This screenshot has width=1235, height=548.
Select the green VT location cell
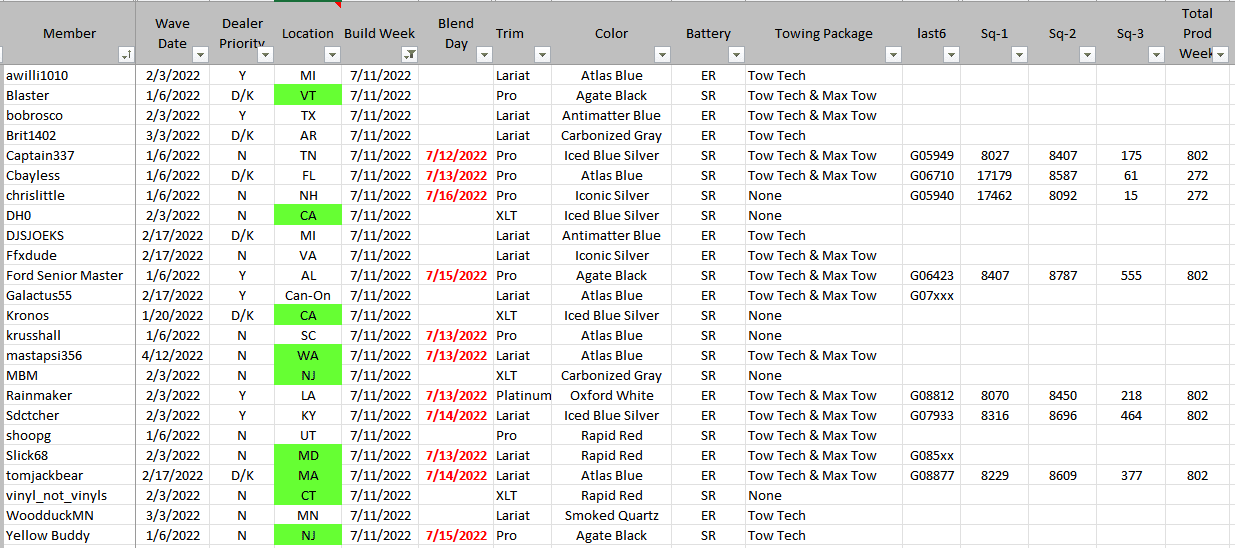coord(308,96)
